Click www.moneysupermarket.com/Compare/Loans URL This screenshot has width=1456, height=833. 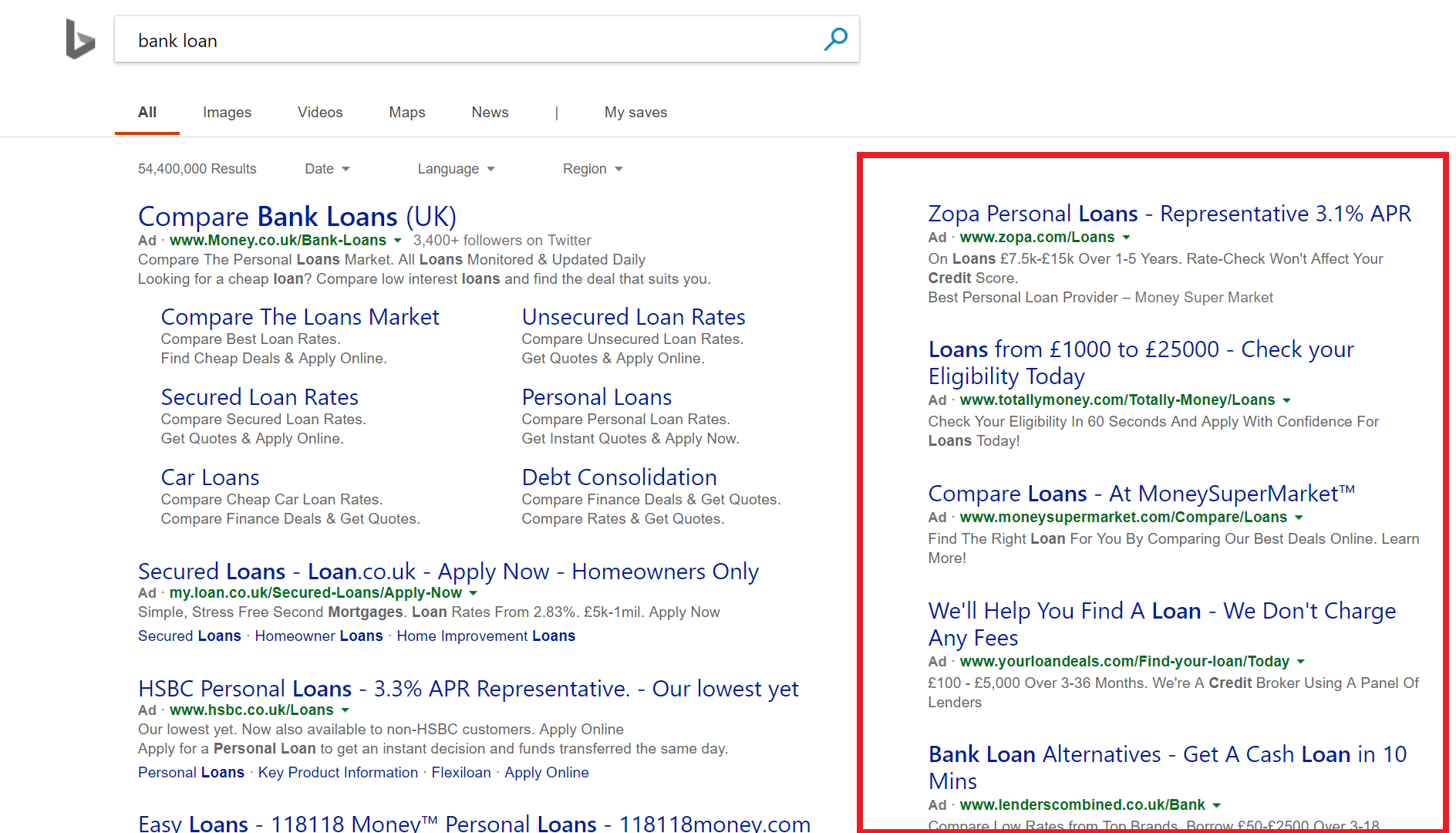(1124, 518)
